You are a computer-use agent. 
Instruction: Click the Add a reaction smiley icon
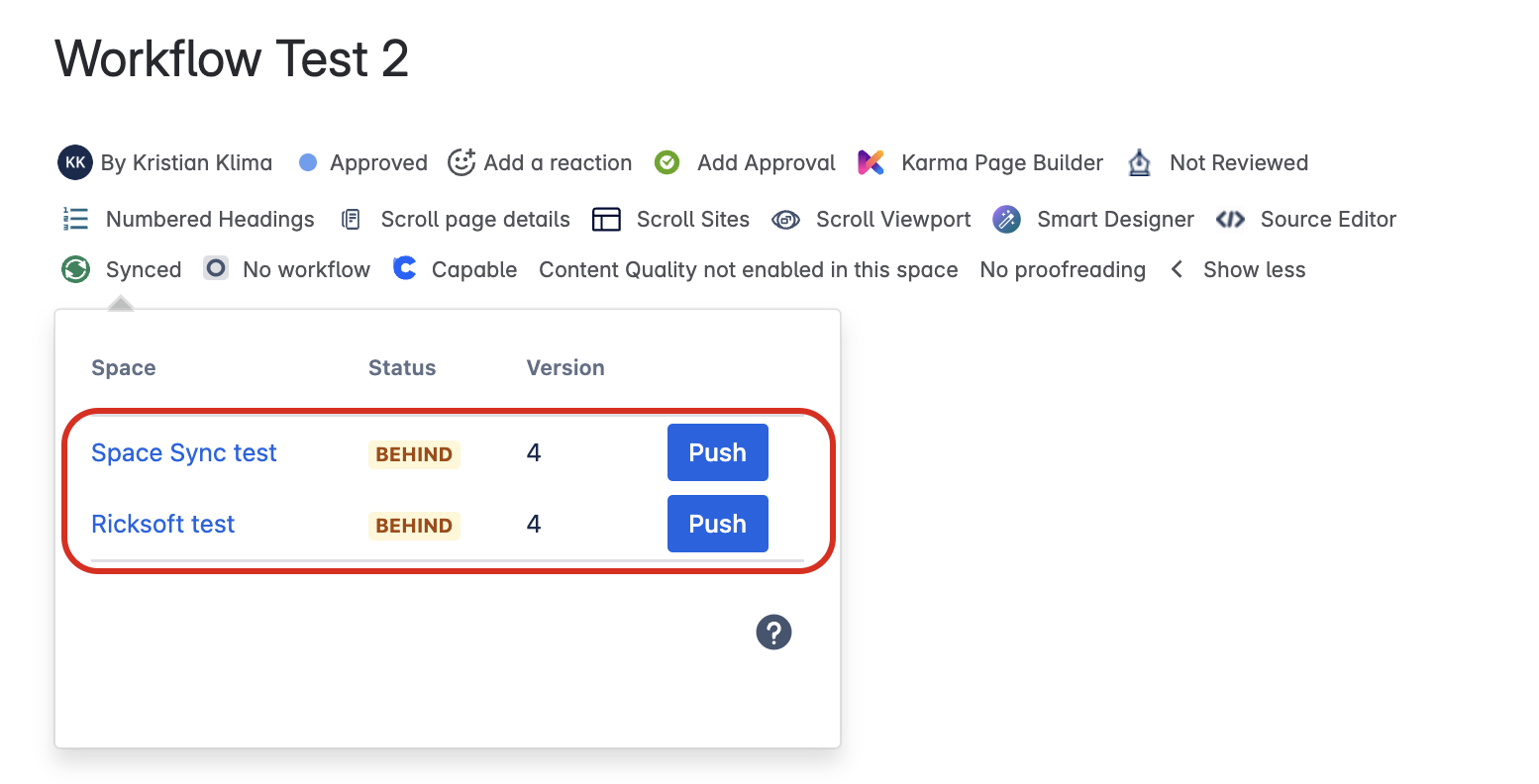click(462, 162)
